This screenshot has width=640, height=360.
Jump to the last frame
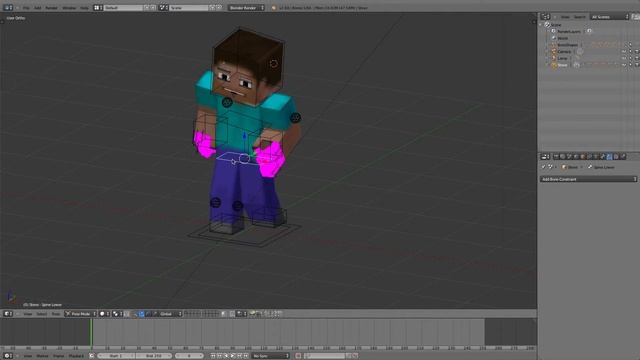[246, 356]
